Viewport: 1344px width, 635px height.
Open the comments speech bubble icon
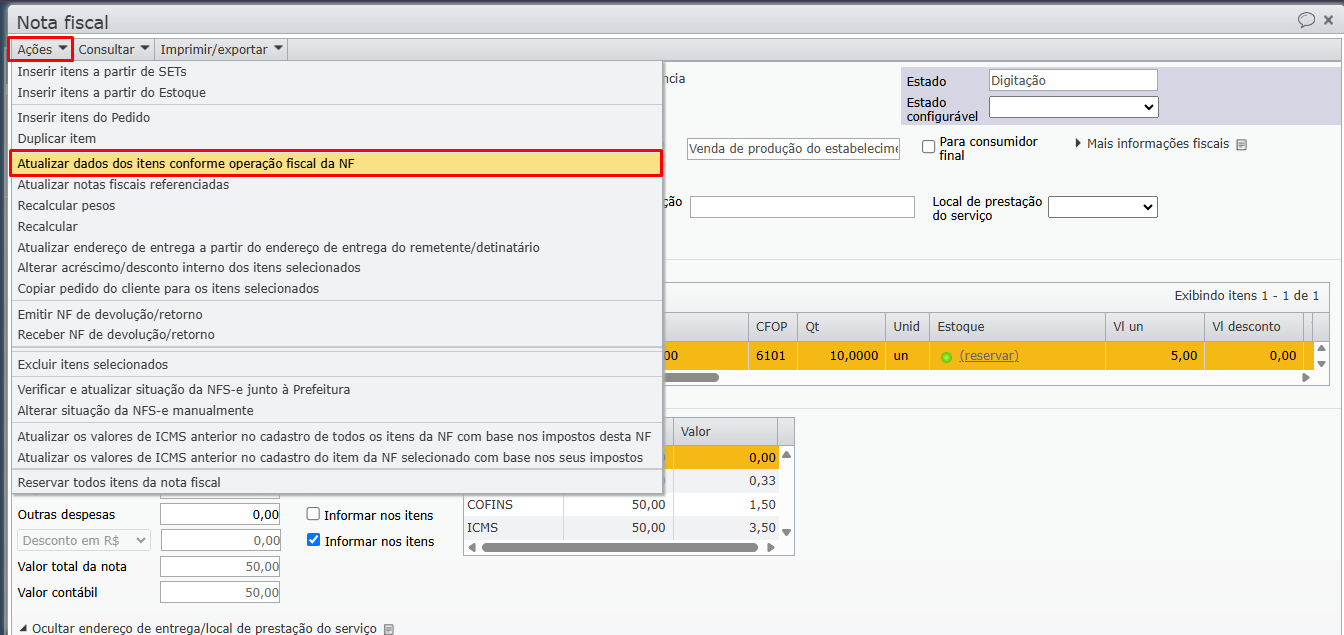tap(1306, 19)
